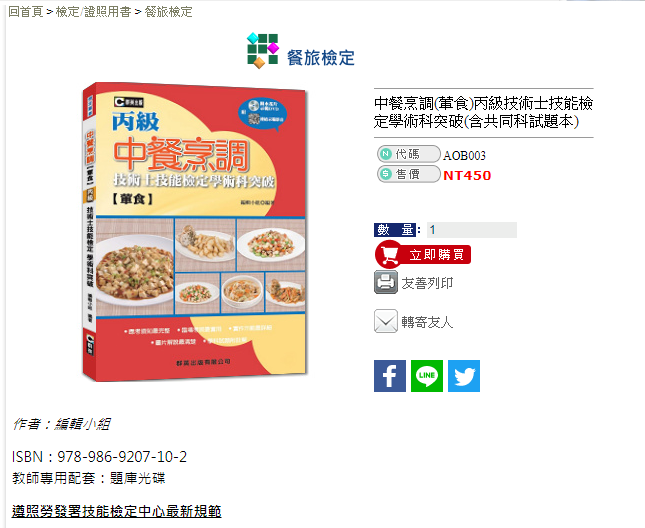Go to 回首頁 in the breadcrumb

pos(26,12)
